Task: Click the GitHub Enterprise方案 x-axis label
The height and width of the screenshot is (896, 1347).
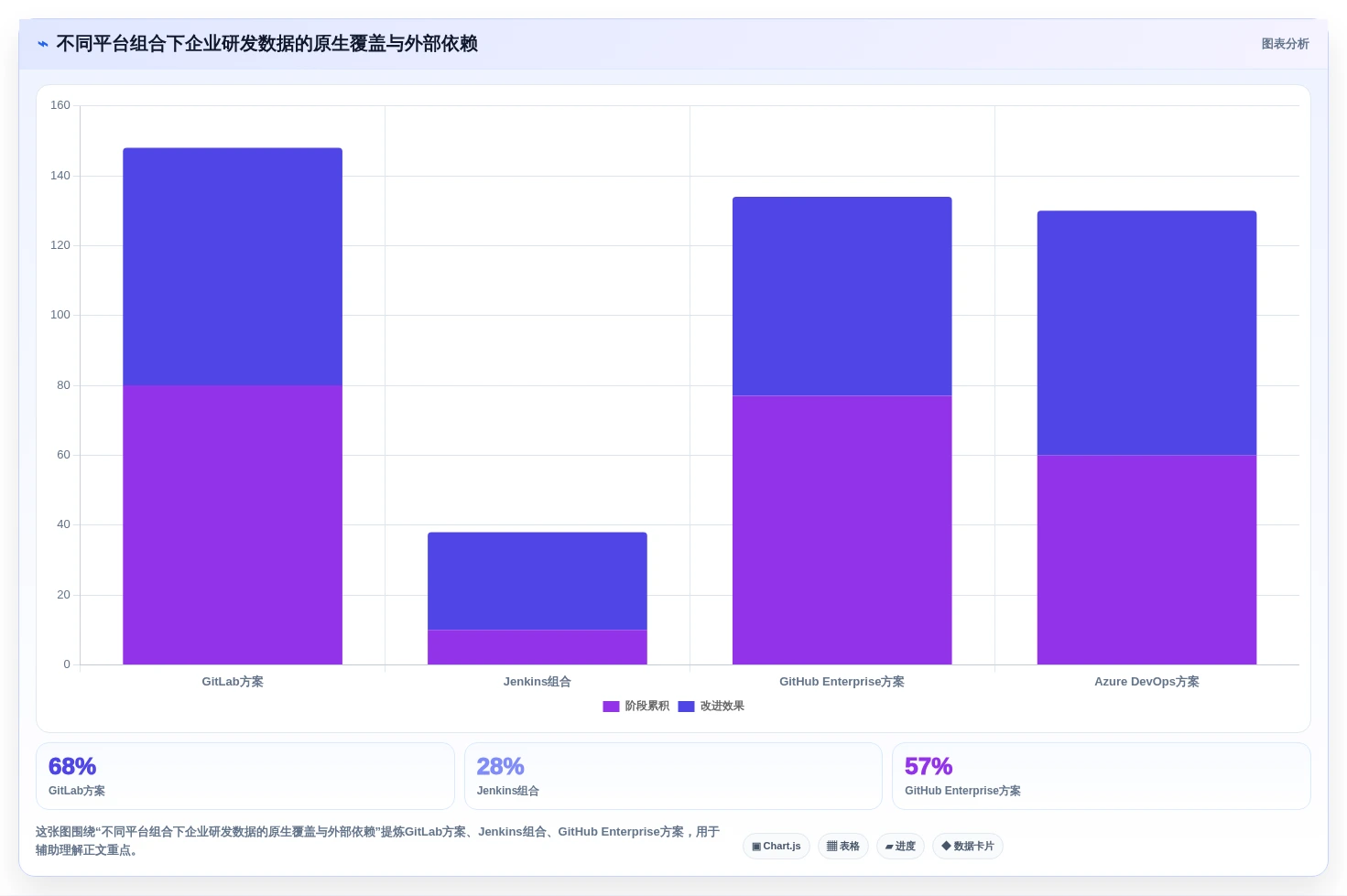Action: 842,682
